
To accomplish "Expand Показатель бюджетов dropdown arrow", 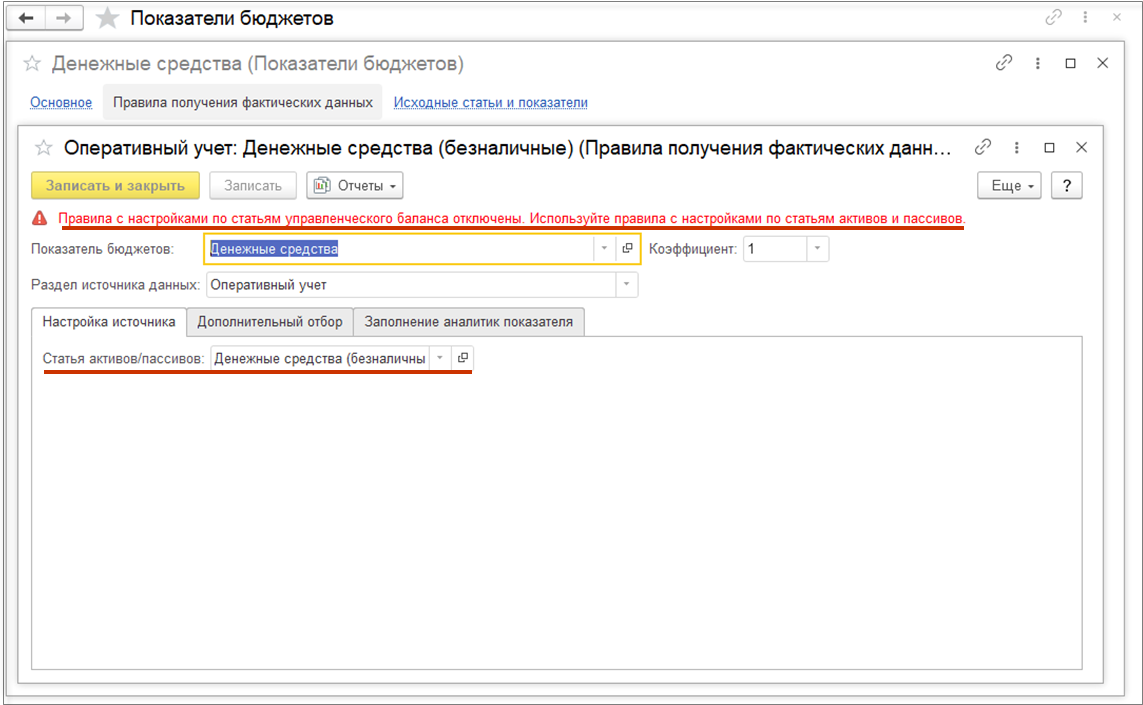I will (x=604, y=249).
